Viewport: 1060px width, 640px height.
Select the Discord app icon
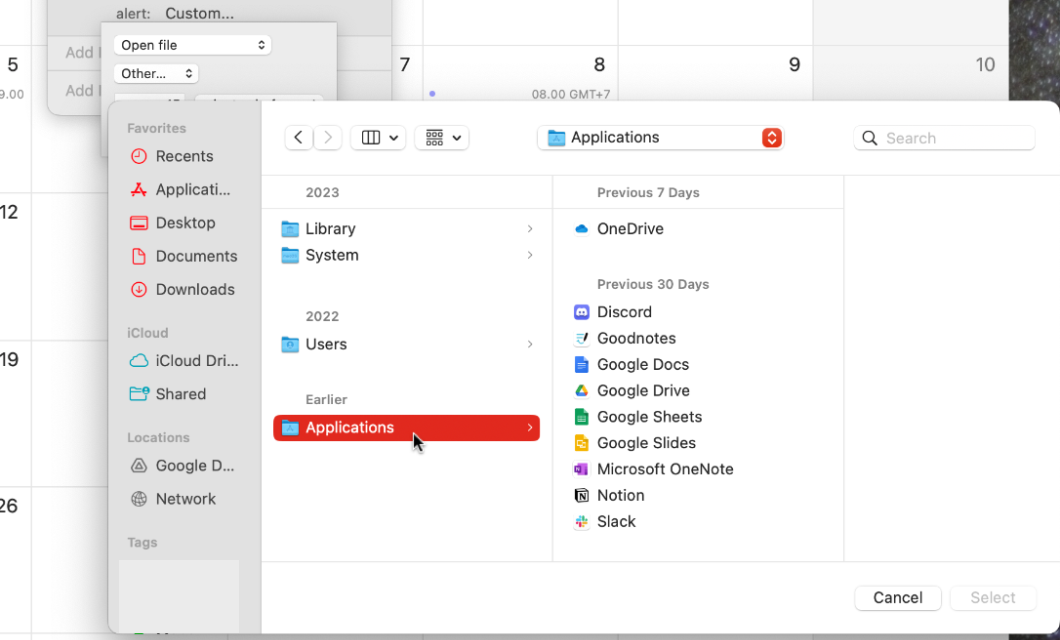(x=582, y=312)
